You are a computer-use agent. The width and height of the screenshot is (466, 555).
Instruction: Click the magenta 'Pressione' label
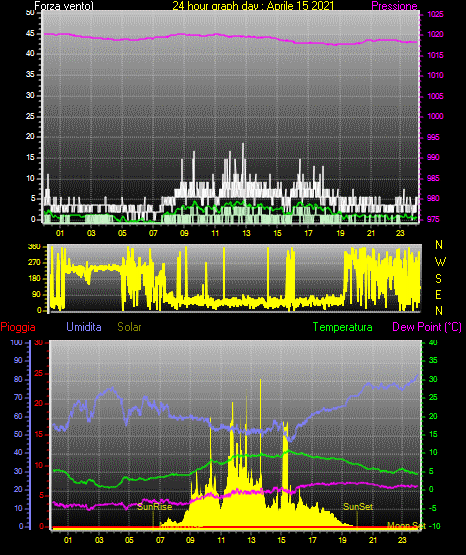coord(394,6)
